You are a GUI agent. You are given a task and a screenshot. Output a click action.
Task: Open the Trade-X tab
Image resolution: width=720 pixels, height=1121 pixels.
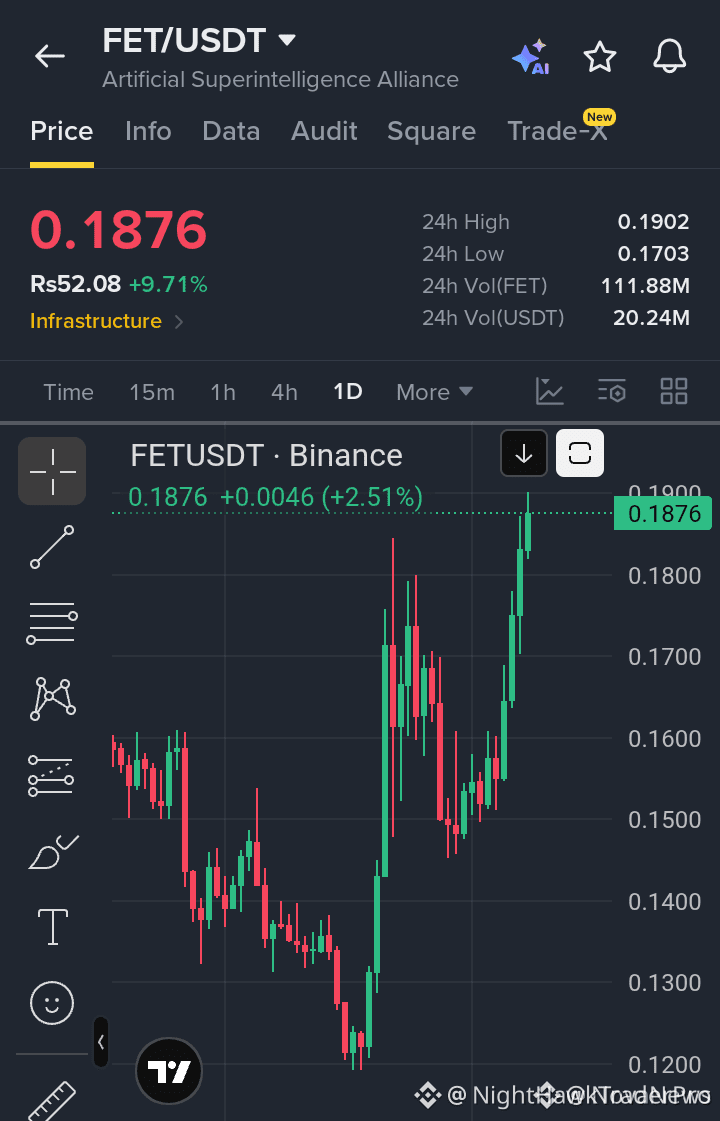tap(558, 132)
